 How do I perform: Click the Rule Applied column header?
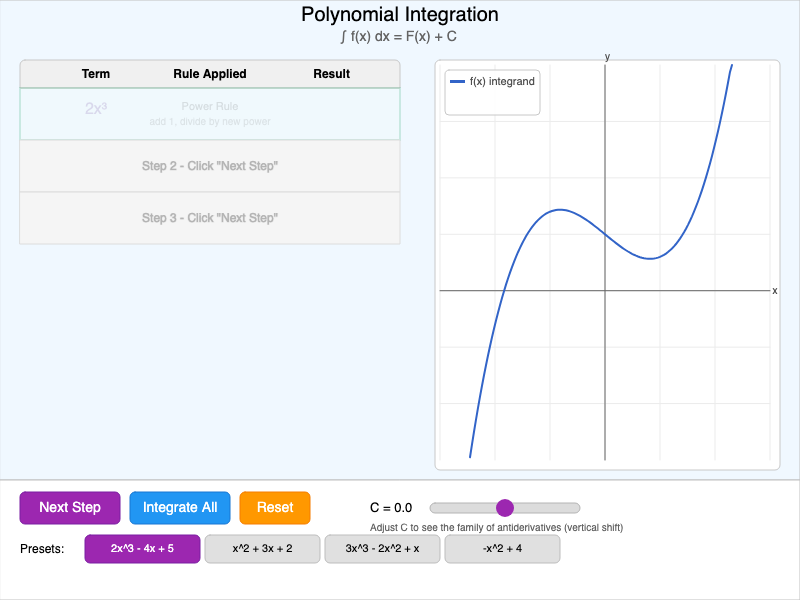(211, 73)
